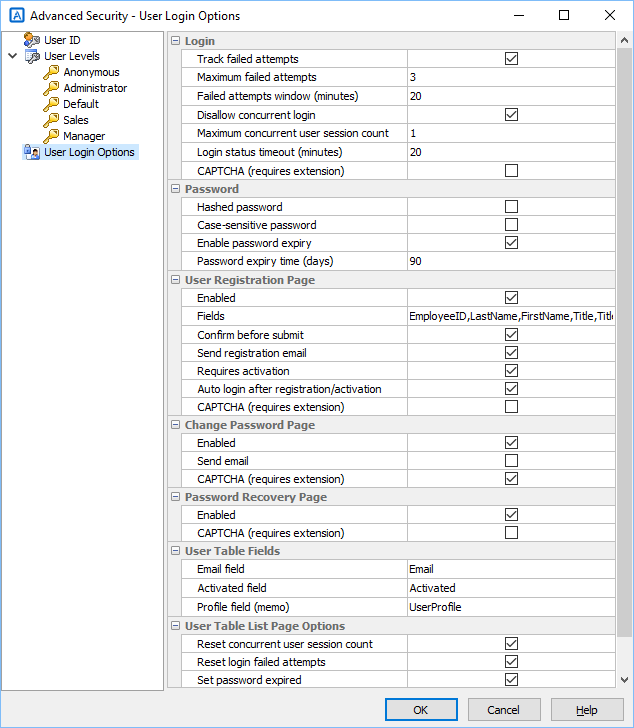Image resolution: width=634 pixels, height=728 pixels.
Task: Click the Default key icon
Action: pos(51,104)
